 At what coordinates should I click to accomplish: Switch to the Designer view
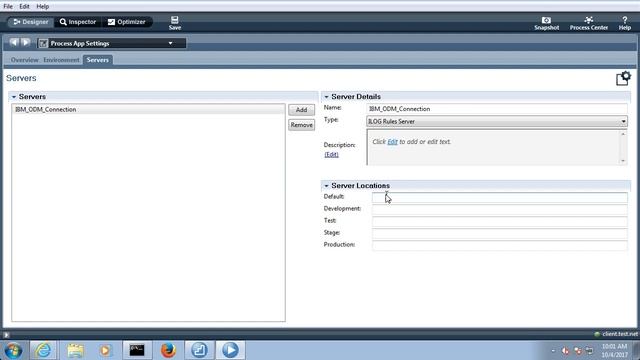click(31, 22)
